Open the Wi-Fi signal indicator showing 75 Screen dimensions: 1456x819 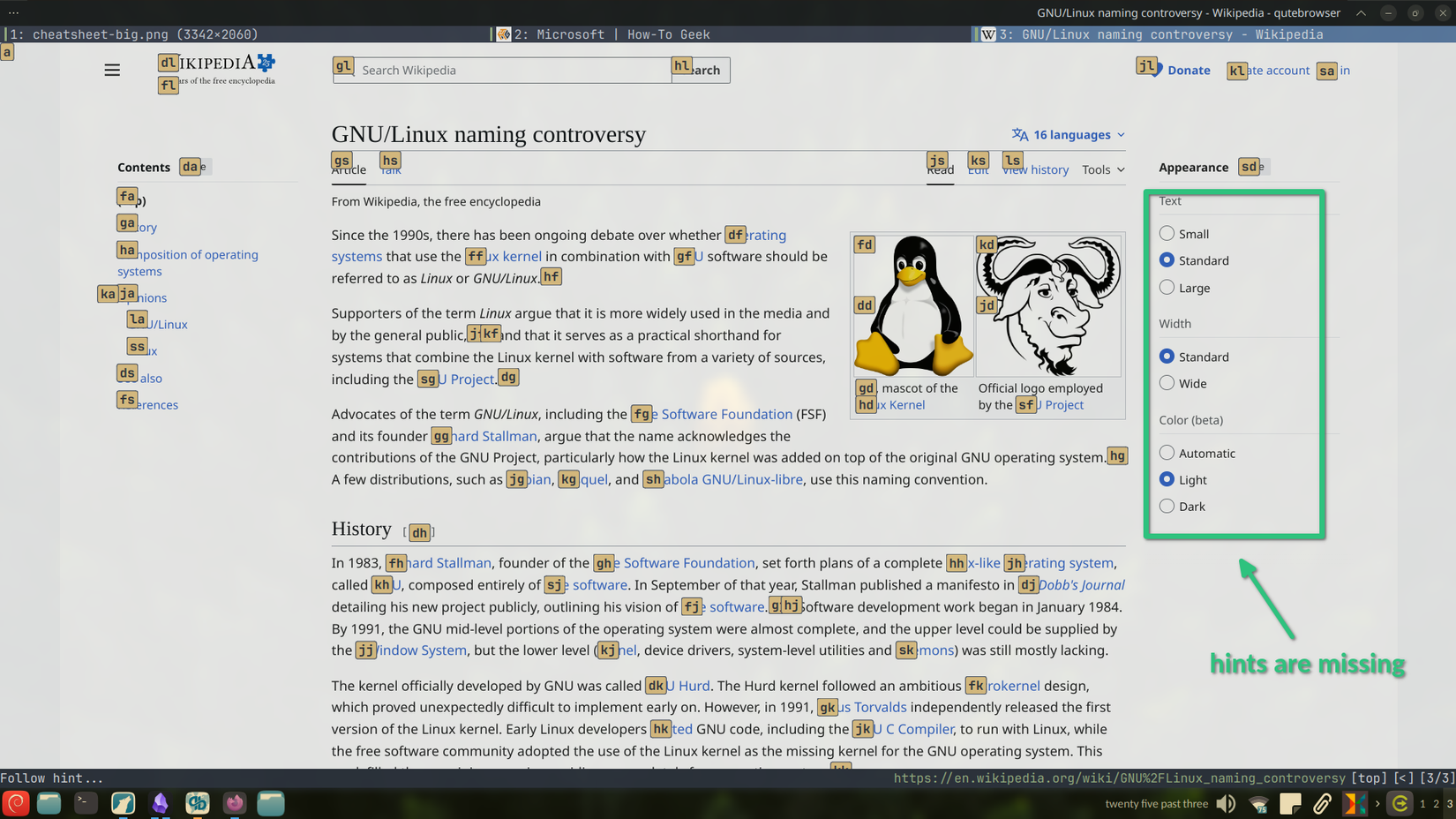1257,803
